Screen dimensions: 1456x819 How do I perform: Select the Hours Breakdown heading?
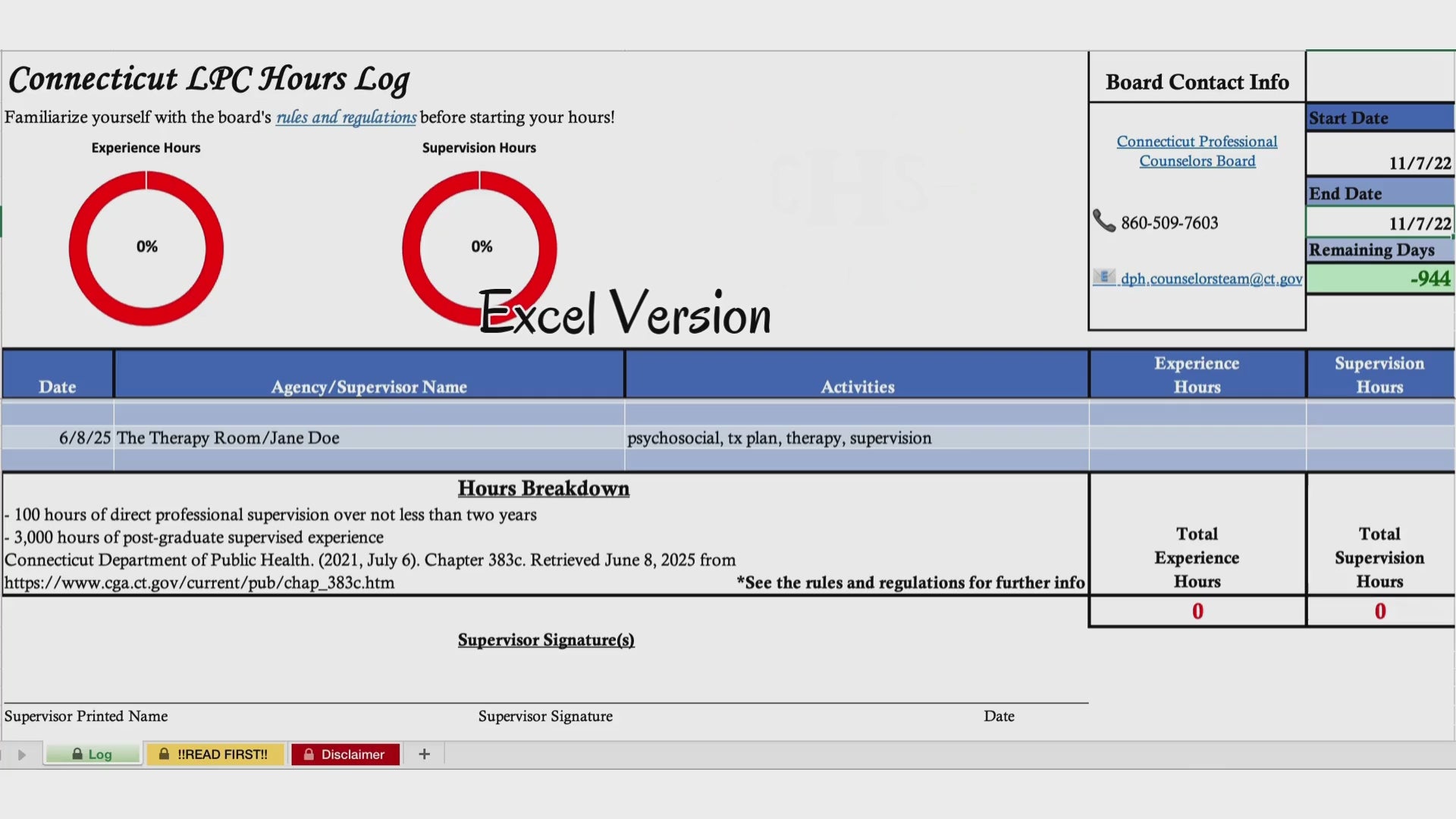(x=543, y=488)
